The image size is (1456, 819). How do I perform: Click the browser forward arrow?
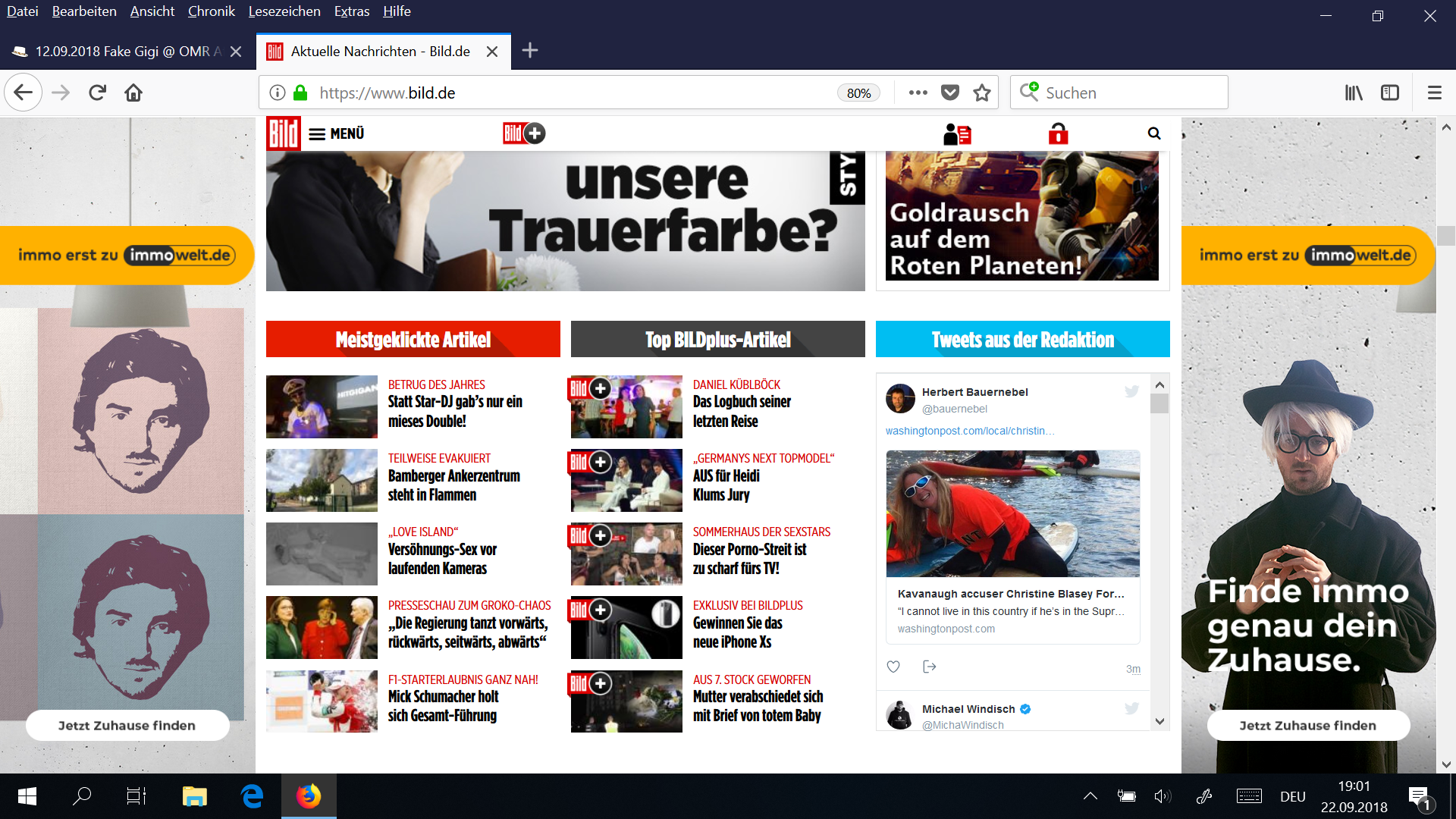61,93
